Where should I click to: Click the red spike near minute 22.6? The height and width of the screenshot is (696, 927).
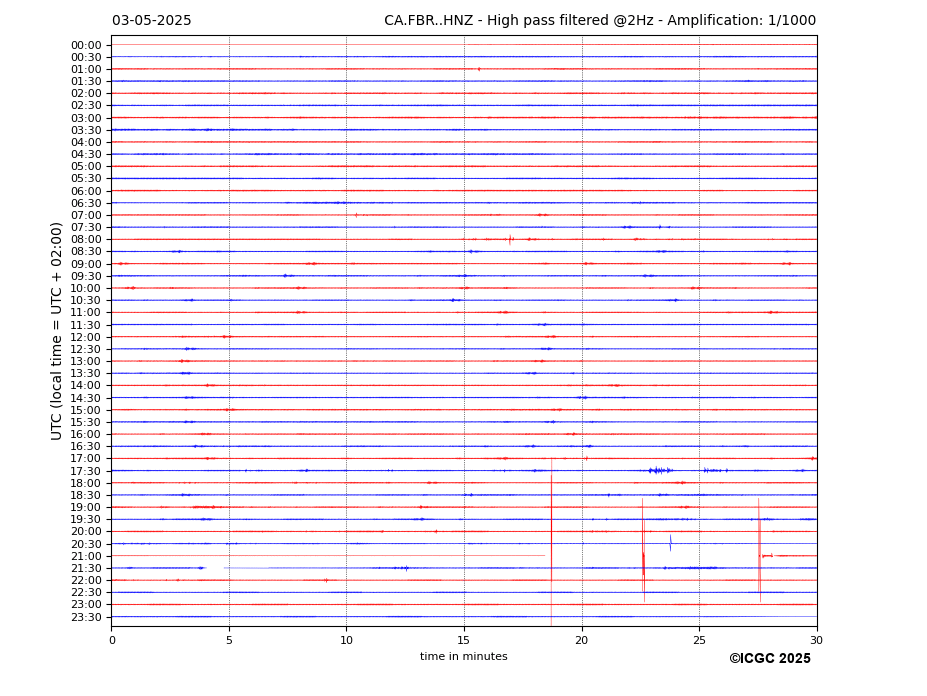pos(643,550)
